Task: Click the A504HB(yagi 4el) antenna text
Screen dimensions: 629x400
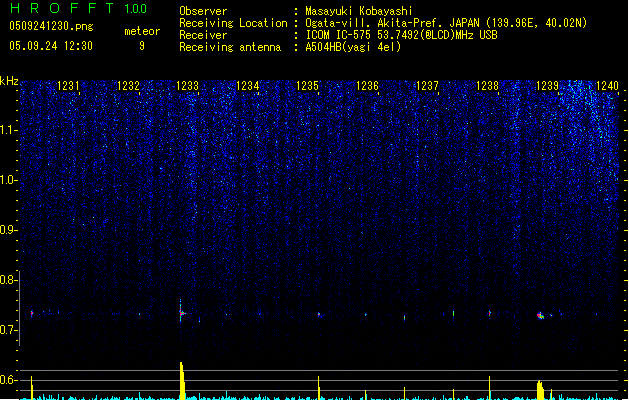Action: tap(353, 47)
